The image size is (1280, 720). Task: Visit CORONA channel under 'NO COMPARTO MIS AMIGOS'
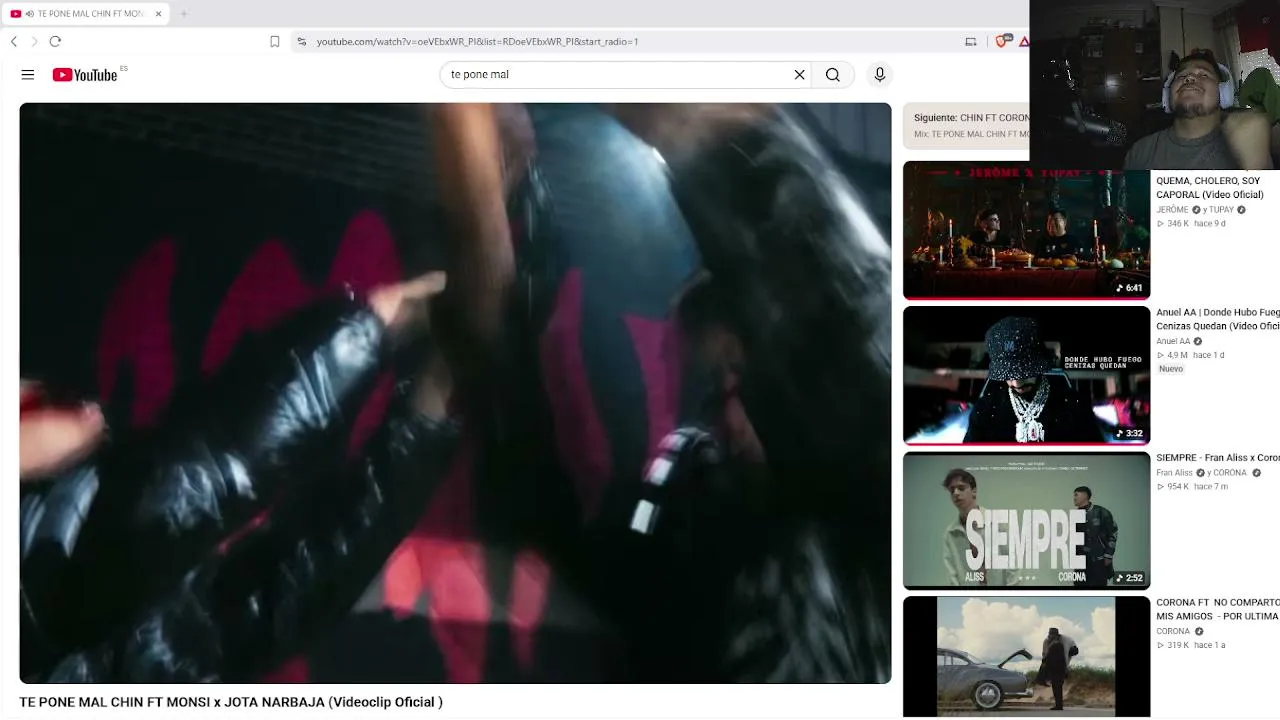click(1173, 632)
